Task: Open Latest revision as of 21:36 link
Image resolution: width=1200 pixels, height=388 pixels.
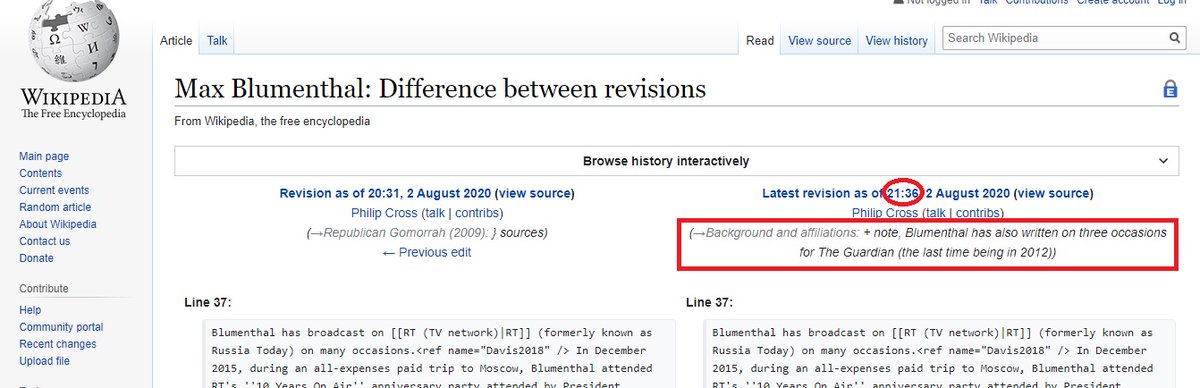Action: tap(886, 193)
